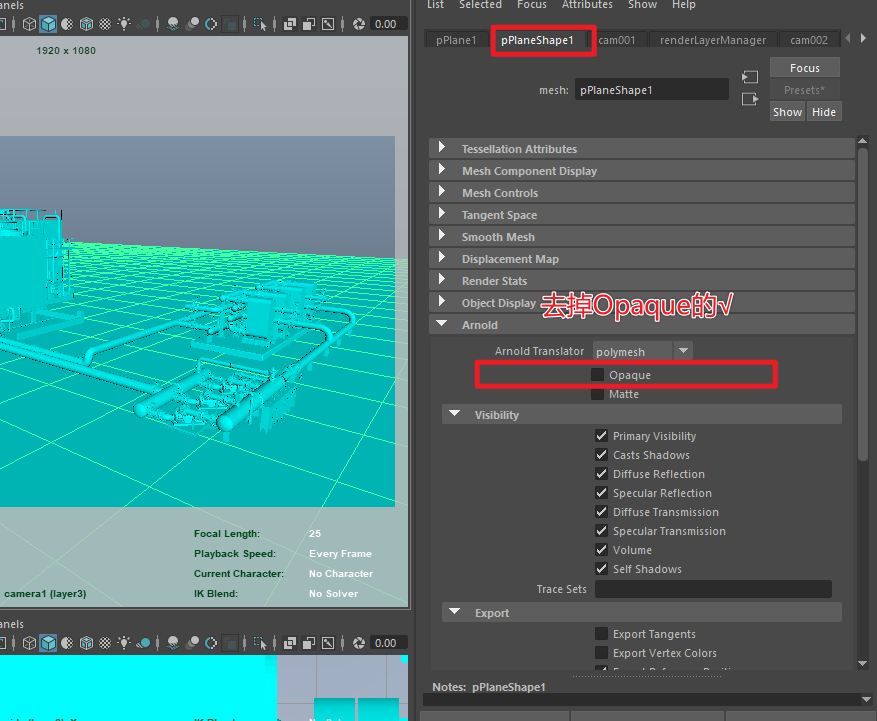Uncheck Diffuse Reflection
This screenshot has width=877, height=721.
click(601, 474)
